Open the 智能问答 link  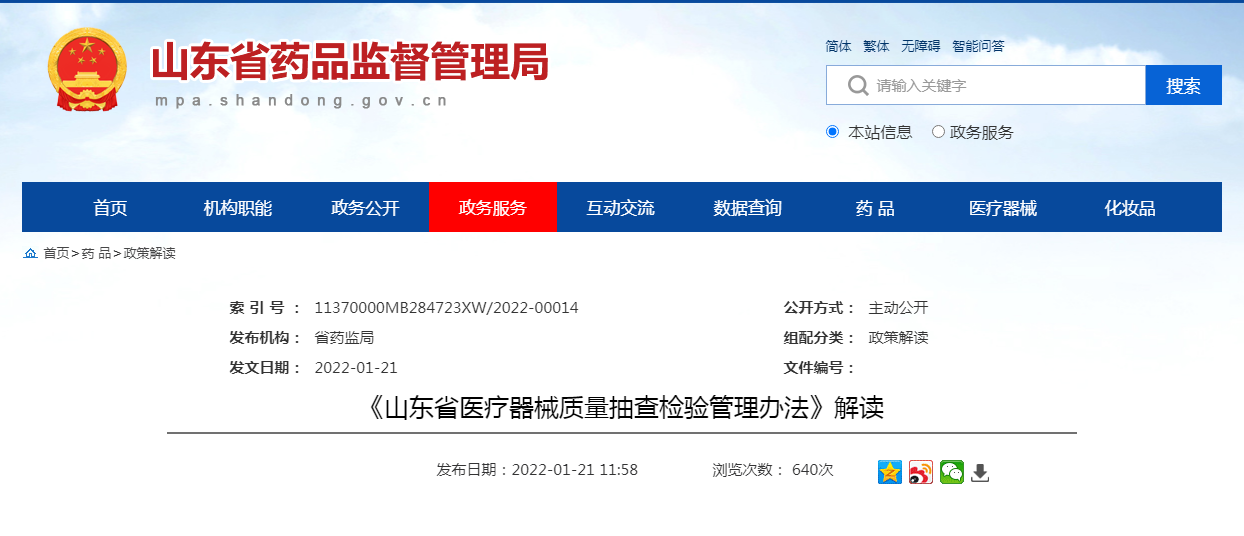(978, 46)
